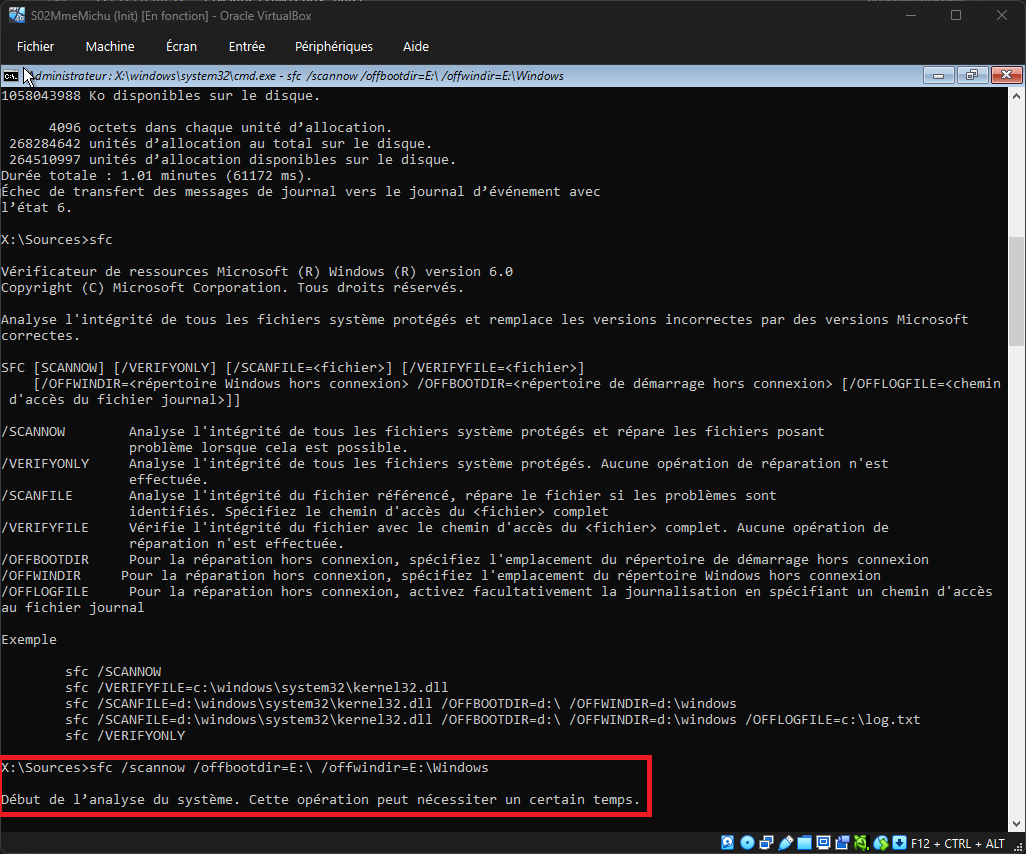Open the Machine menu

pos(110,46)
